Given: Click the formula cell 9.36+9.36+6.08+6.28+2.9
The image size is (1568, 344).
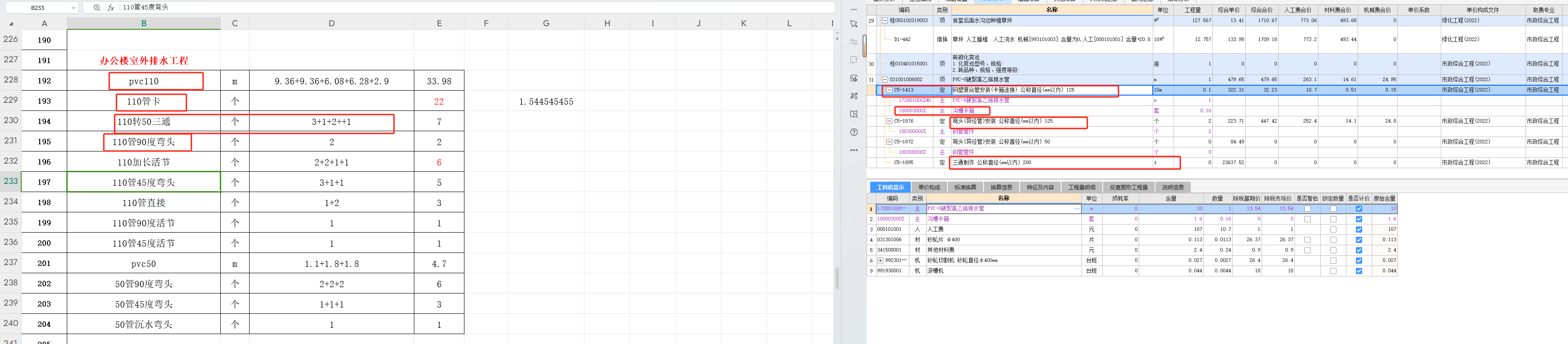Looking at the screenshot, I should click(x=332, y=81).
